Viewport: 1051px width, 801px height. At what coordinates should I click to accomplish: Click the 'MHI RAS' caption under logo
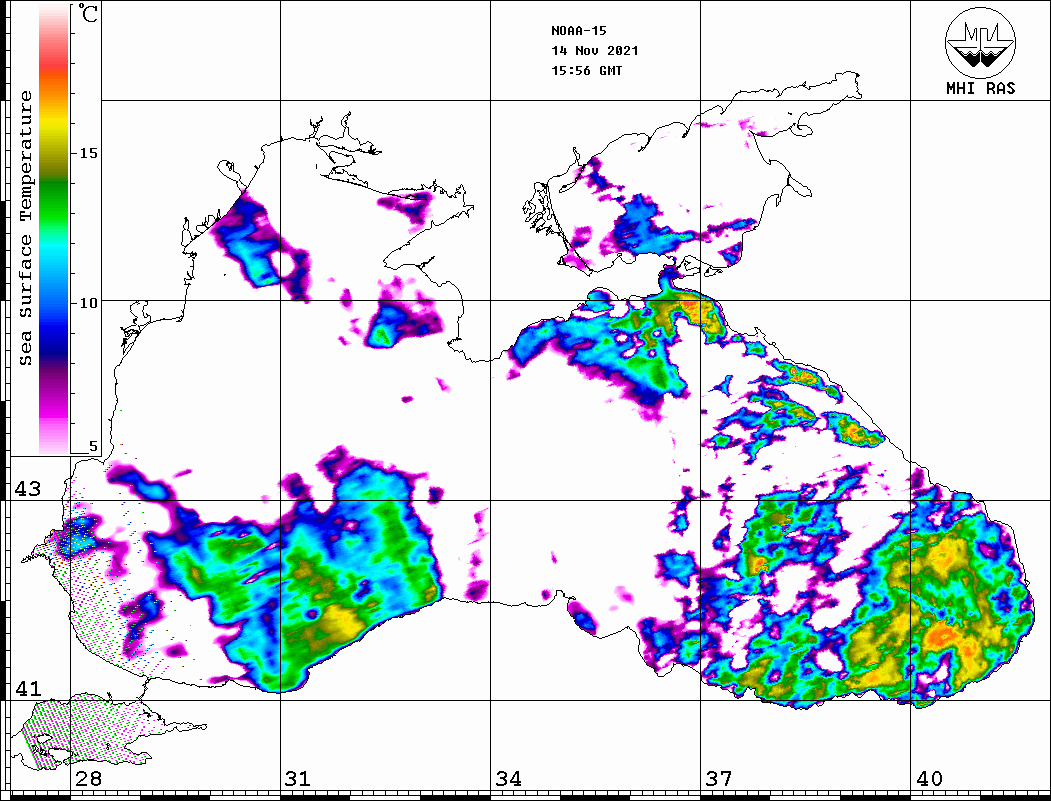click(981, 88)
